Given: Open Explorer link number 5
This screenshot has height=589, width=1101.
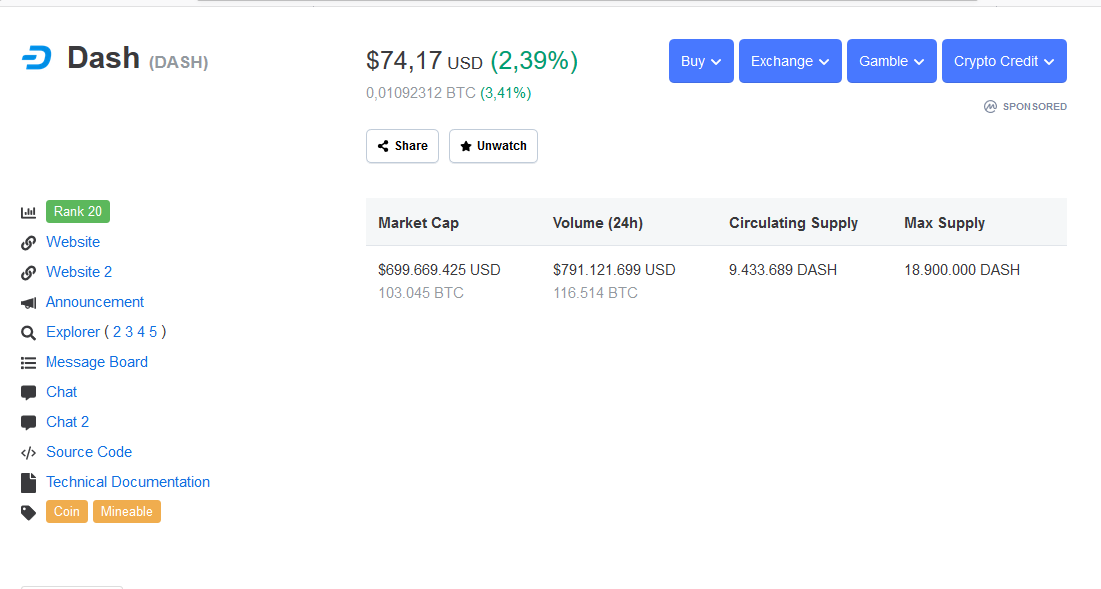Looking at the screenshot, I should [x=153, y=332].
